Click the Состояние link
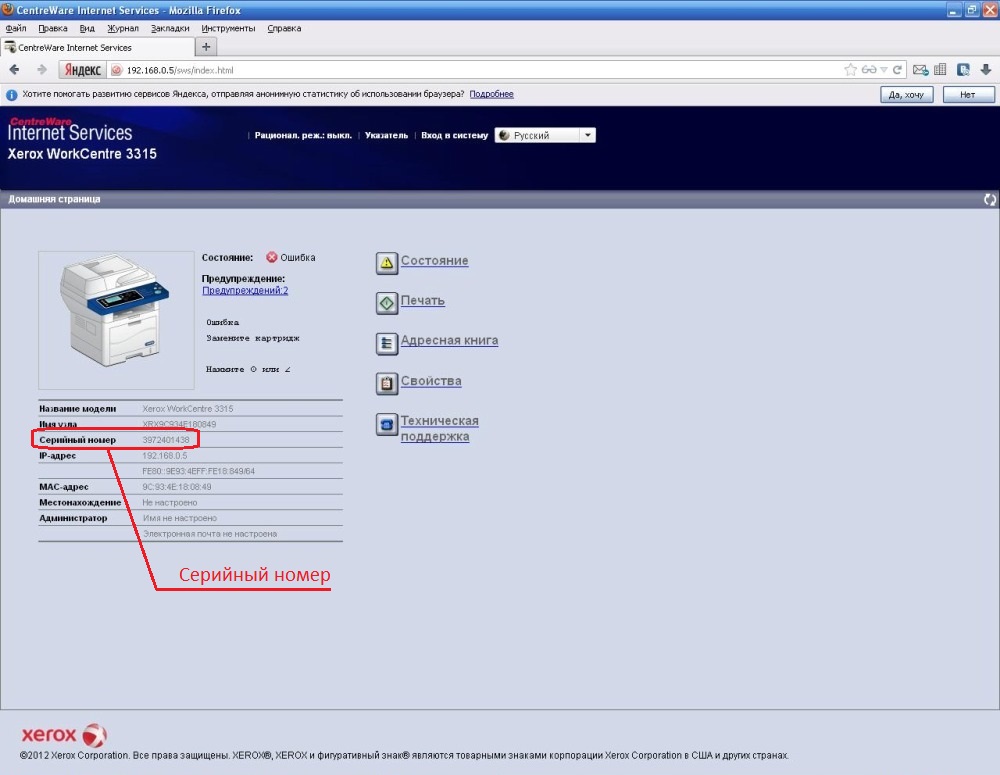The width and height of the screenshot is (1000, 775). [434, 260]
